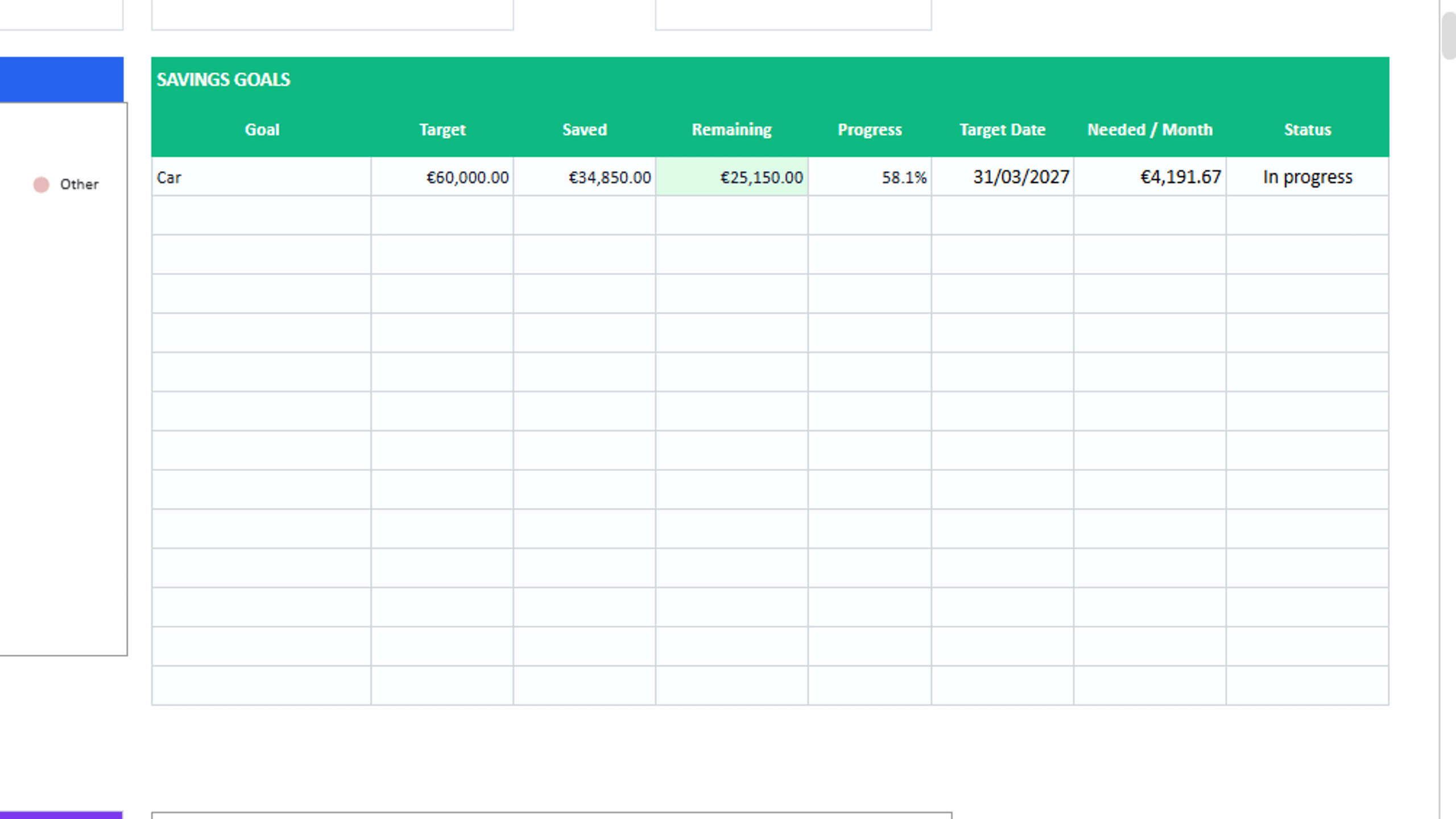
Task: Click the 'Target Date' column header
Action: click(x=1003, y=130)
